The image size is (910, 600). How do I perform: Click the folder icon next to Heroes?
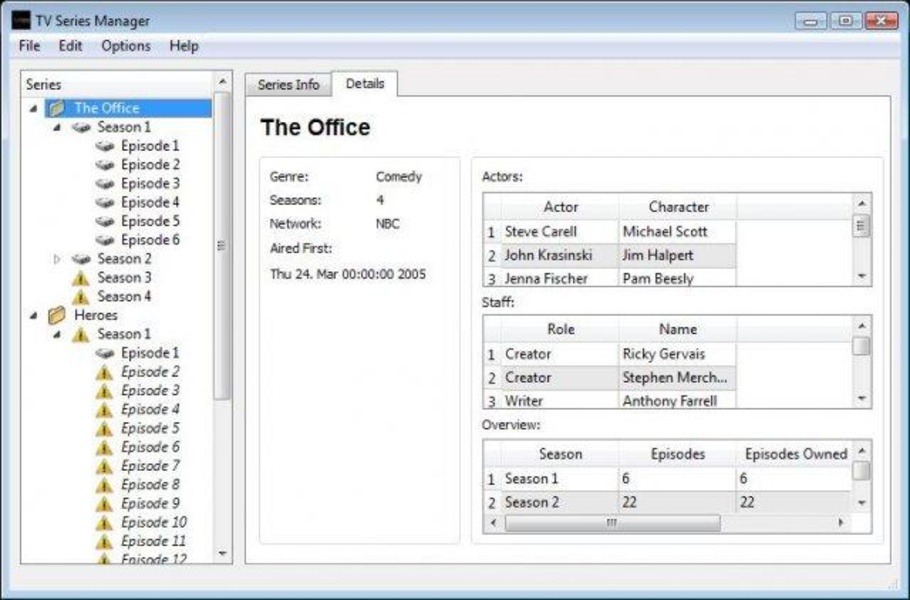tap(57, 315)
